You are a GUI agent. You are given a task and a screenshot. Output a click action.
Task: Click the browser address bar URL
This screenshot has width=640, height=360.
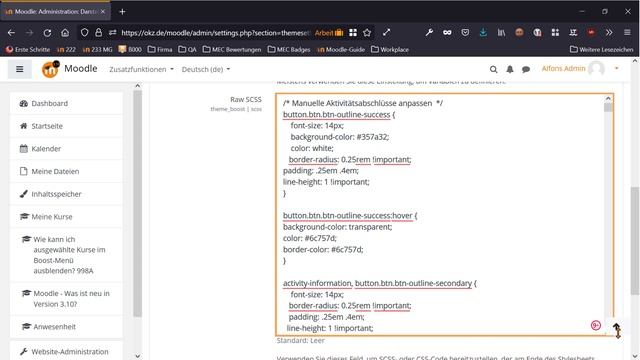[x=216, y=33]
